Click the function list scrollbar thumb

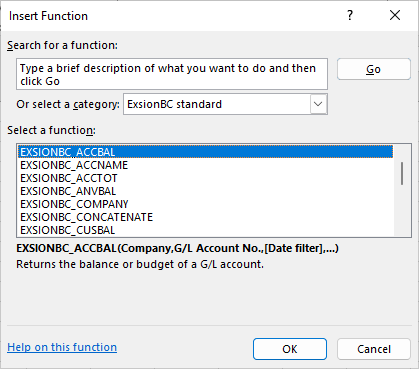tap(402, 173)
